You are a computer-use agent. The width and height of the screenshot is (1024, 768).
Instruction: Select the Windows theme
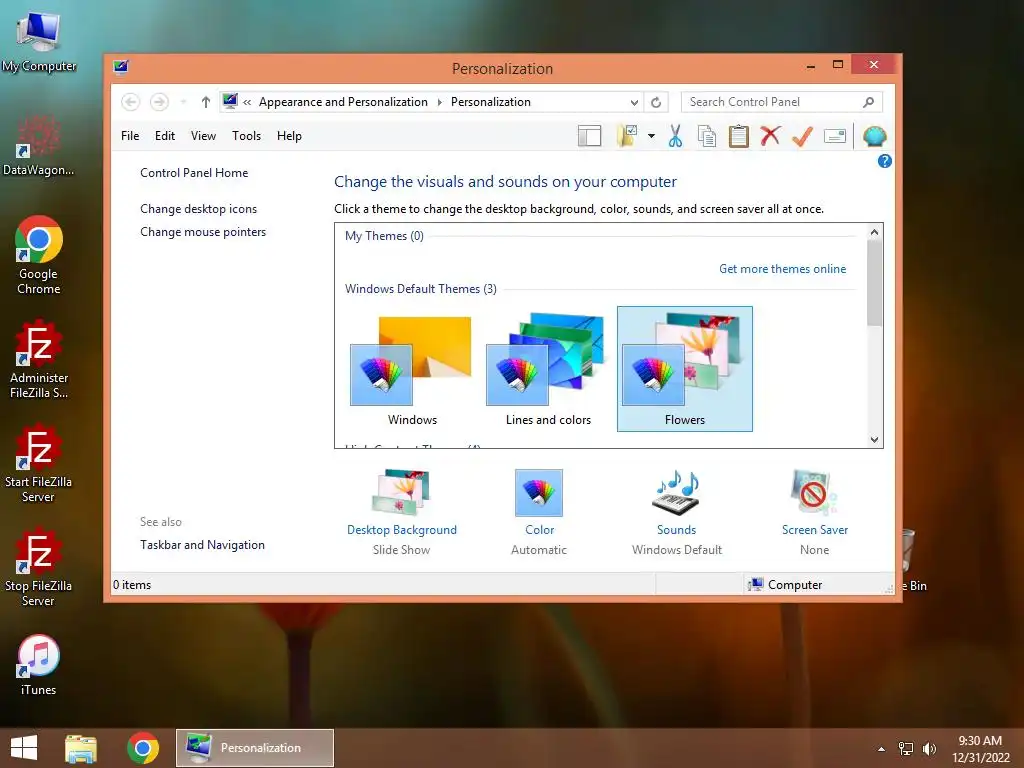click(412, 369)
